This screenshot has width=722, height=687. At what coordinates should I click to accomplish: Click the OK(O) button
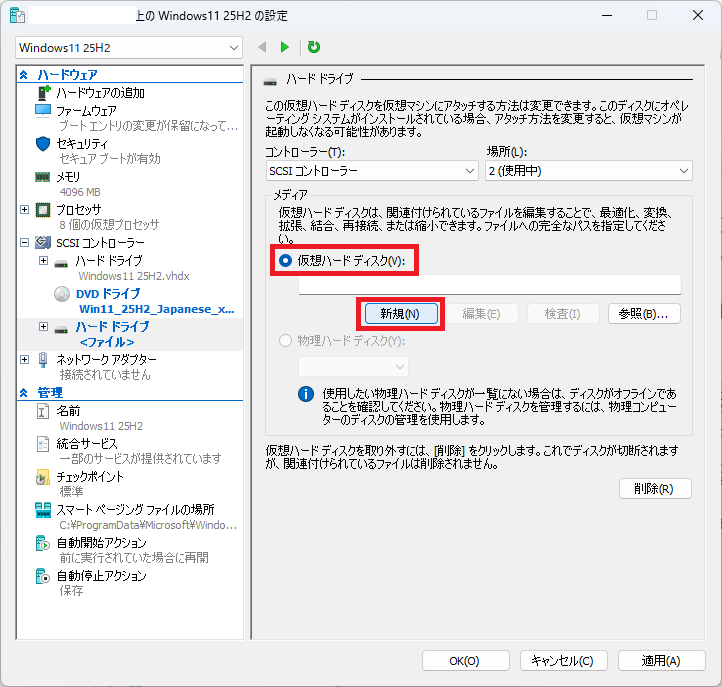(466, 661)
